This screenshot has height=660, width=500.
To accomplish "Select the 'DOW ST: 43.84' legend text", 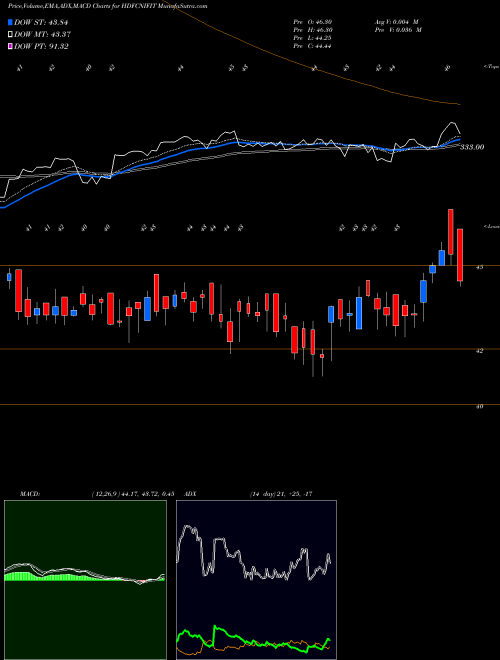I will [x=41, y=22].
